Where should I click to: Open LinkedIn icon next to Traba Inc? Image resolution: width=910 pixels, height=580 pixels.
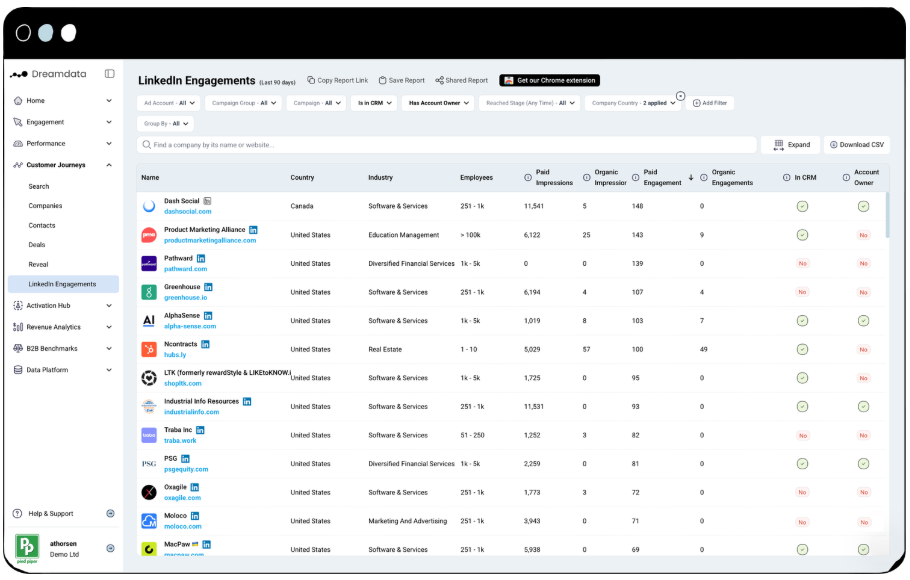point(200,430)
